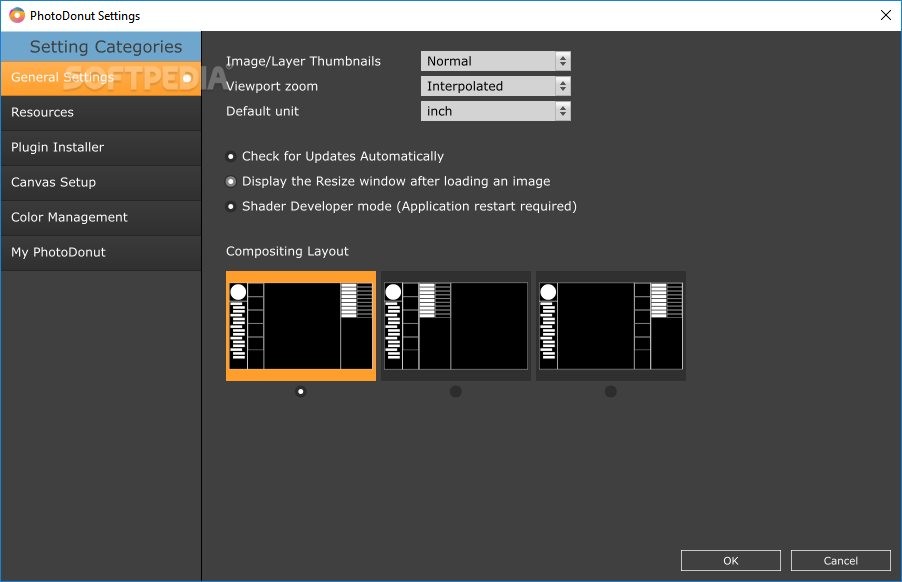Open Color Management settings
This screenshot has height=582, width=902.
(x=101, y=218)
